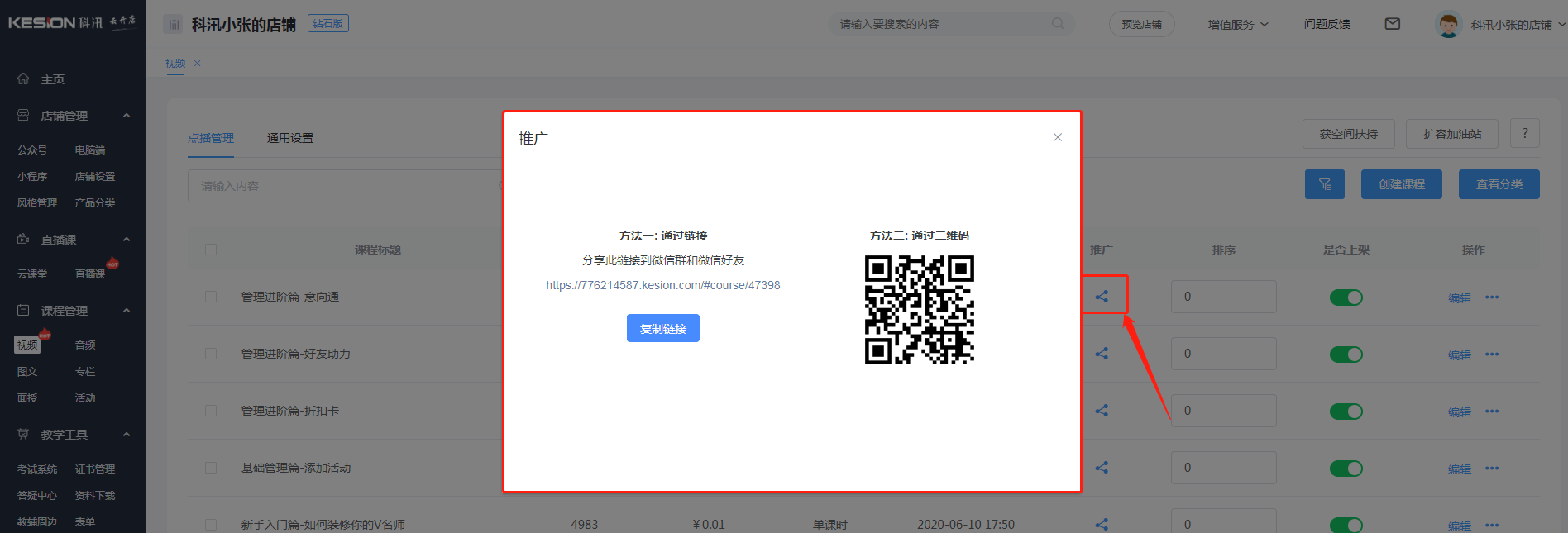The width and height of the screenshot is (1568, 533).
Task: Click the 请输入内容 course search field
Action: [346, 186]
